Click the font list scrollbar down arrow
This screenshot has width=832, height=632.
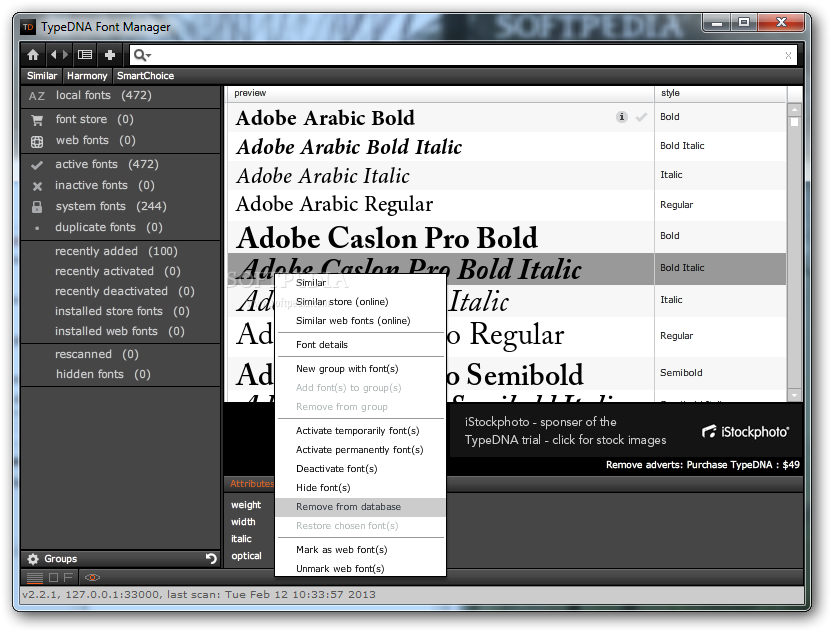pyautogui.click(x=794, y=395)
